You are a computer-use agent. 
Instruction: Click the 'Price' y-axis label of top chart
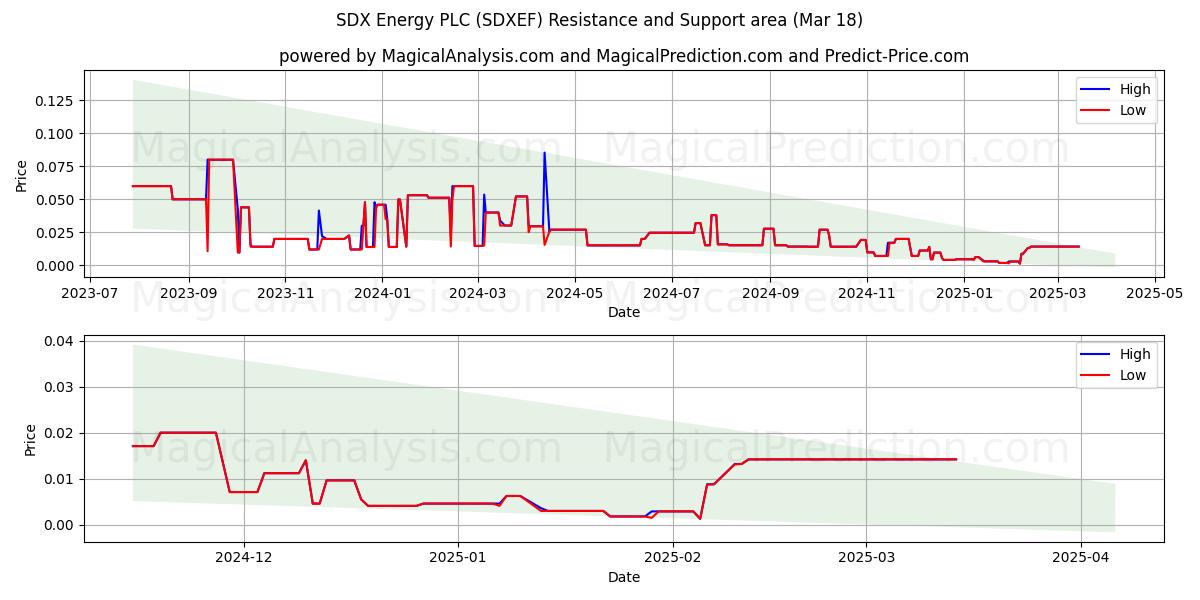click(x=22, y=175)
